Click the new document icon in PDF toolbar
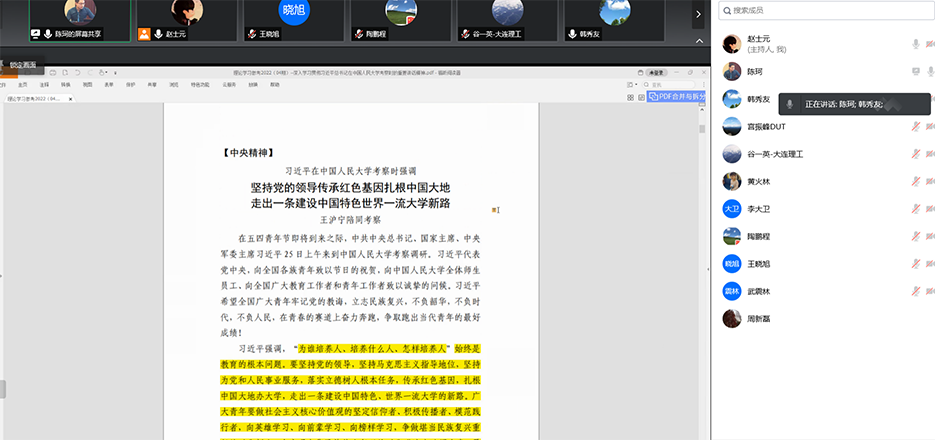The height and width of the screenshot is (440, 936). [65, 73]
